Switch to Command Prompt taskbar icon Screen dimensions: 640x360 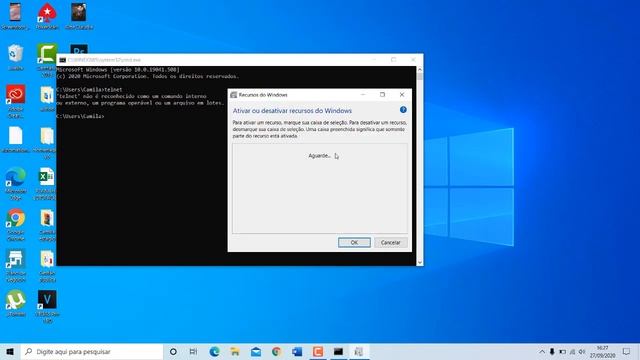(x=338, y=351)
